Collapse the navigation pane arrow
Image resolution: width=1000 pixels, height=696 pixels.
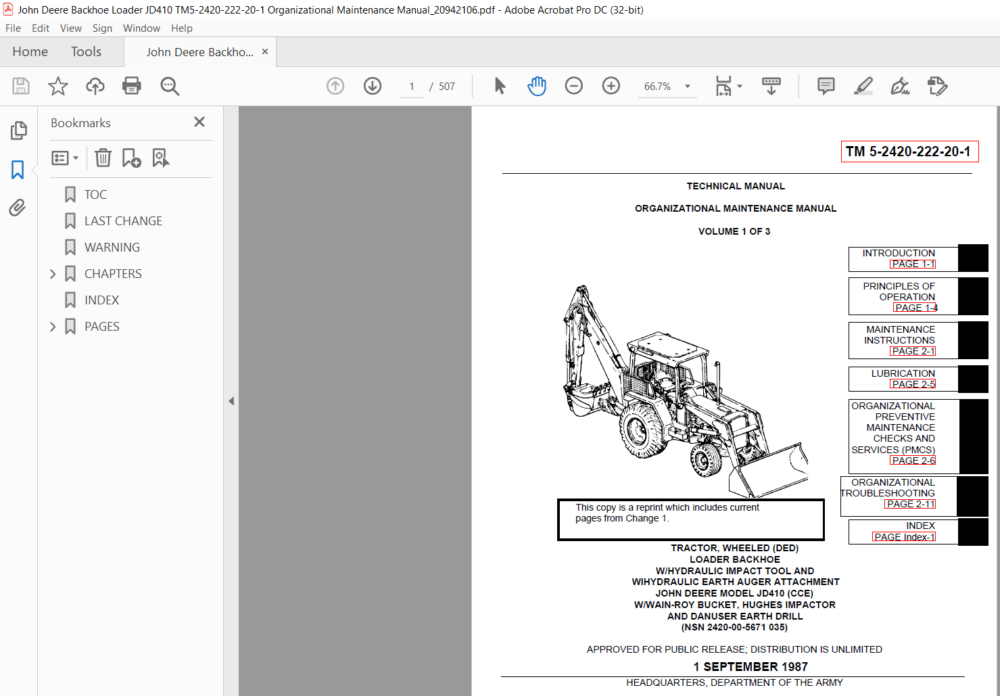[x=232, y=401]
